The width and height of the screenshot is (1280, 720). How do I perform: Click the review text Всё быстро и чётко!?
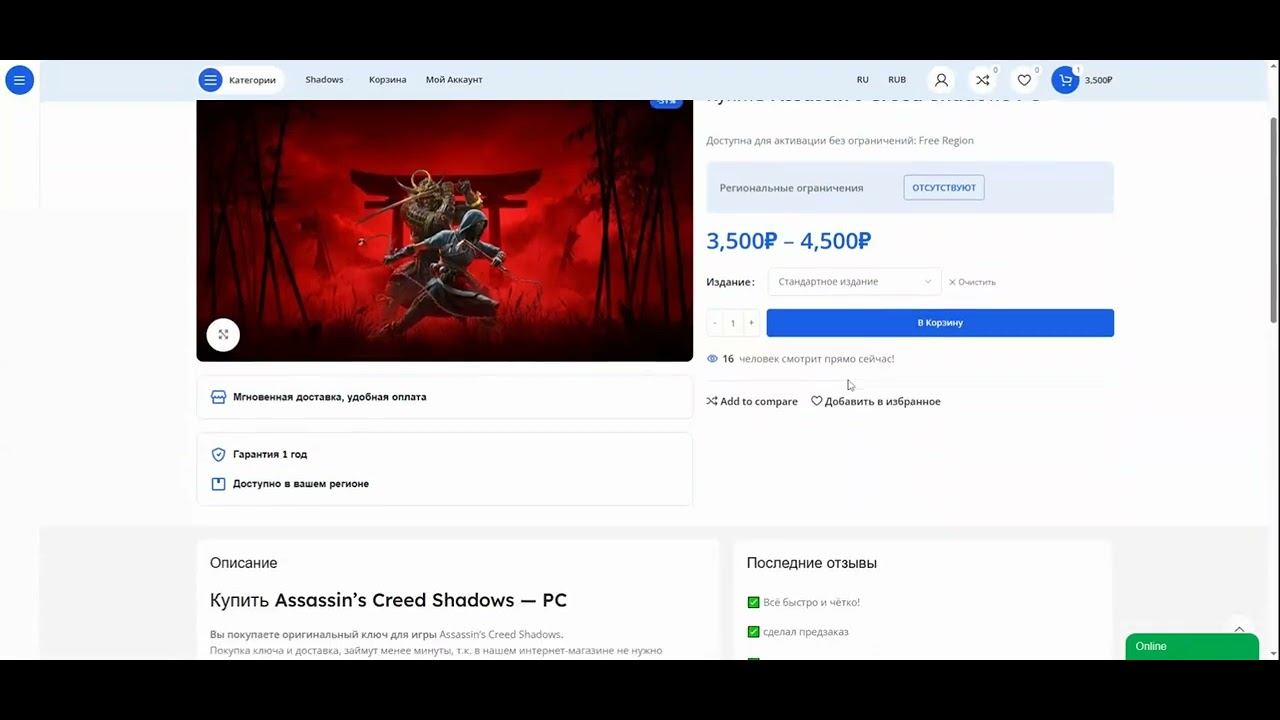click(811, 602)
